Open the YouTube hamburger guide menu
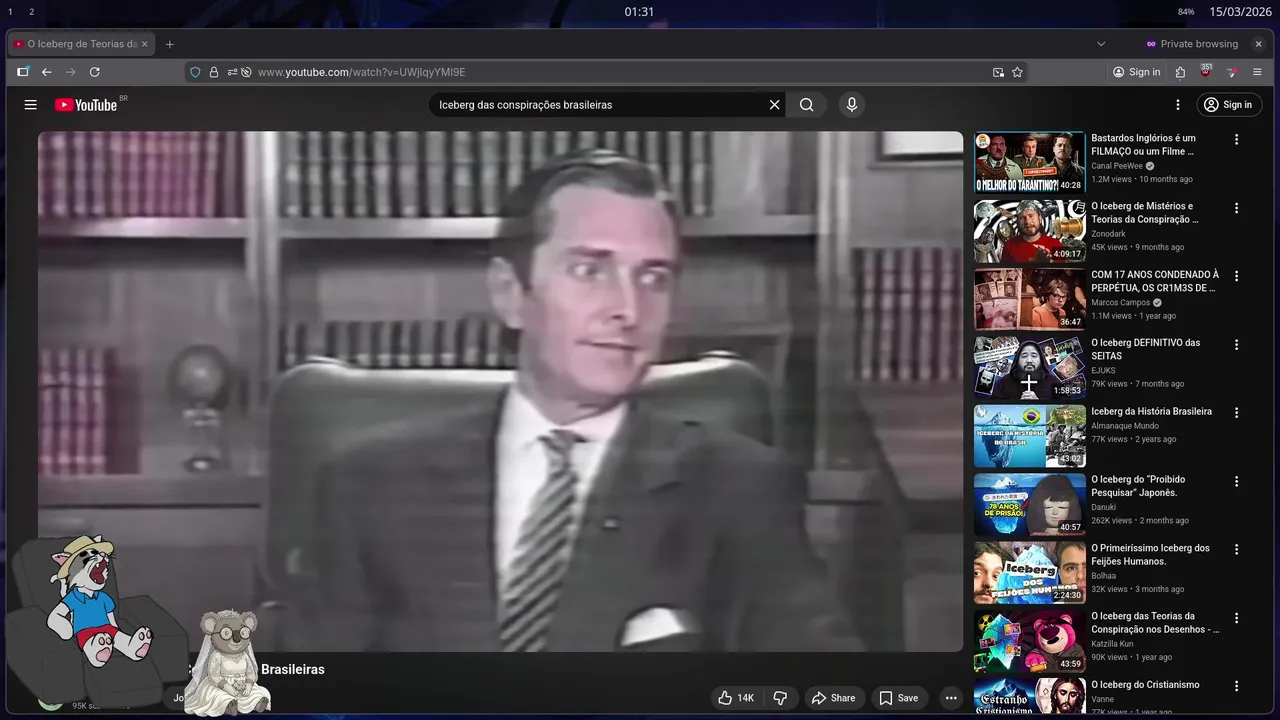Viewport: 1280px width, 720px height. [x=31, y=105]
